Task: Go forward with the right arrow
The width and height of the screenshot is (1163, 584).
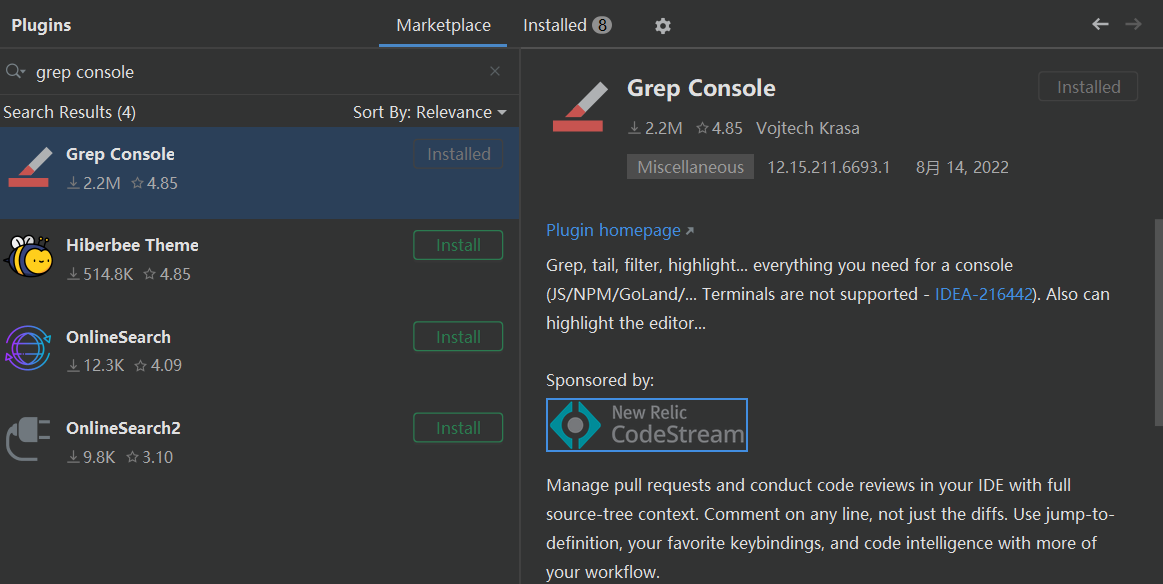Action: [x=1133, y=24]
